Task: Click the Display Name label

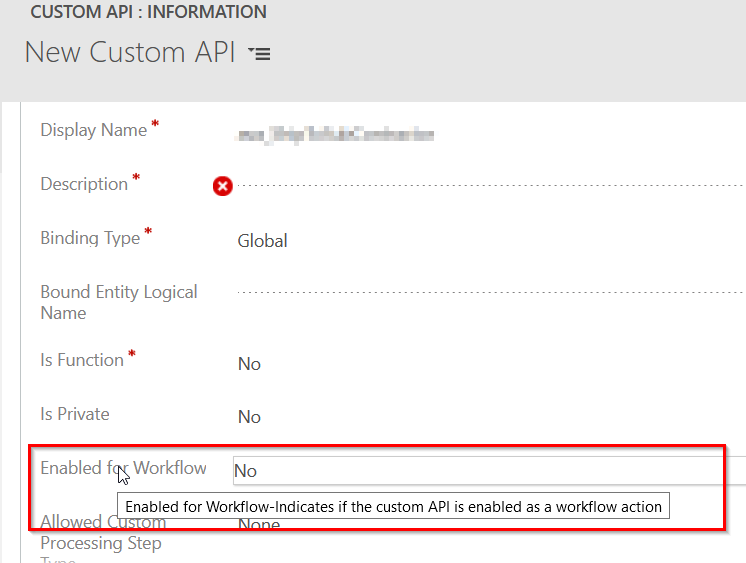Action: click(x=94, y=130)
